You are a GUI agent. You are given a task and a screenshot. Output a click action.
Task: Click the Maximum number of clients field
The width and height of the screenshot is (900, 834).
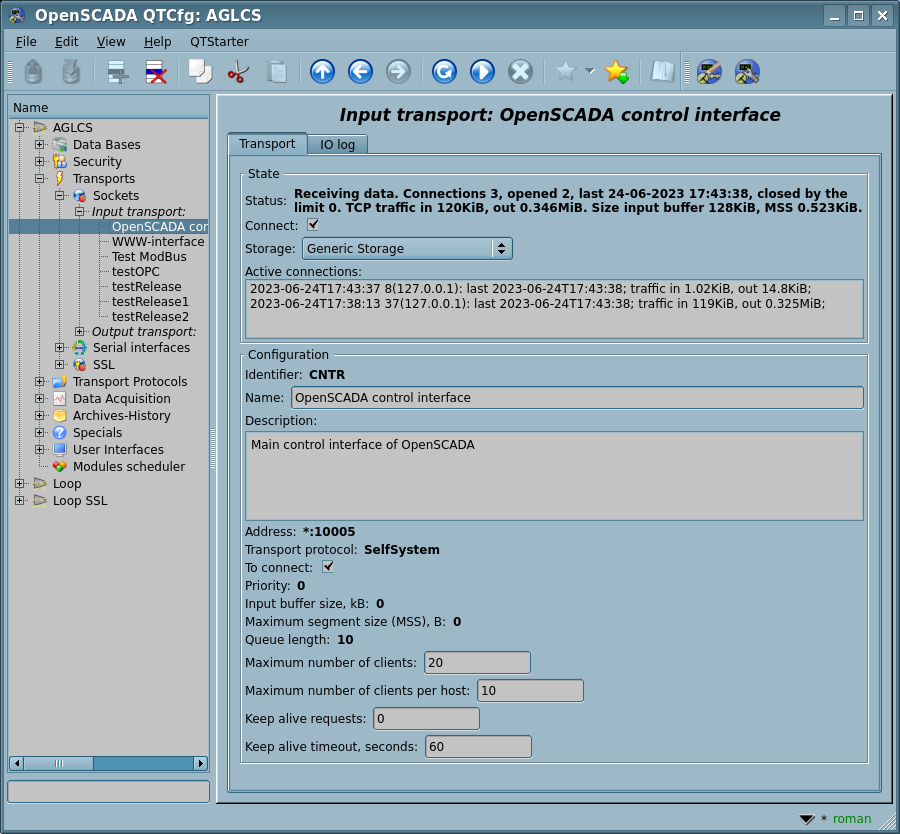(478, 662)
